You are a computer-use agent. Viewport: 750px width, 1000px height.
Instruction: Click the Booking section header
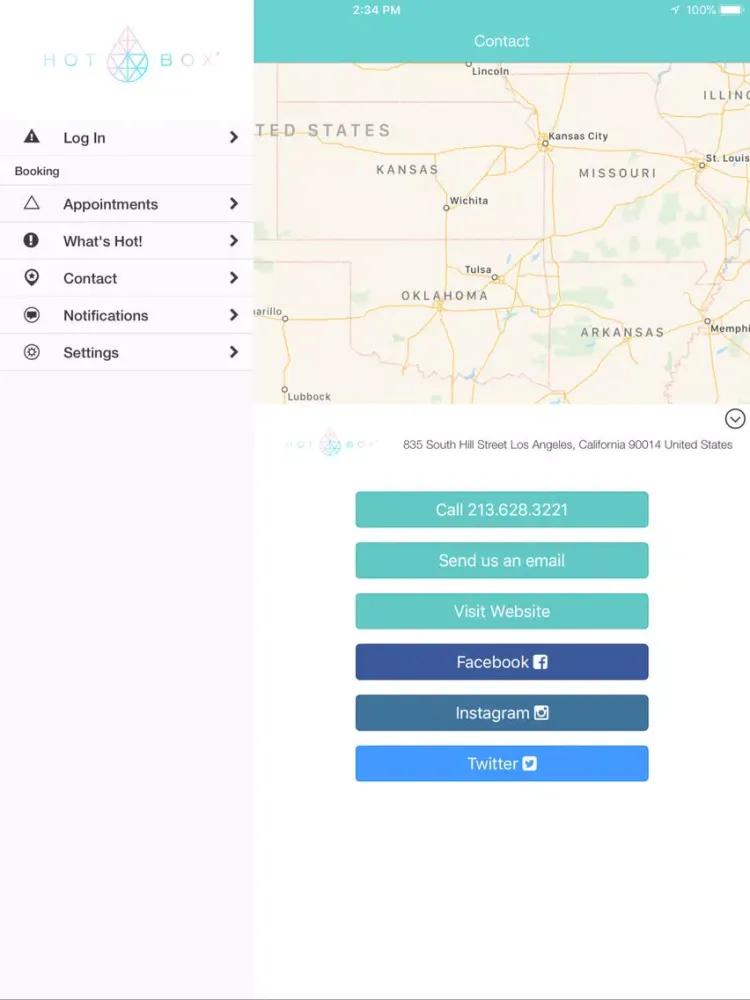37,171
